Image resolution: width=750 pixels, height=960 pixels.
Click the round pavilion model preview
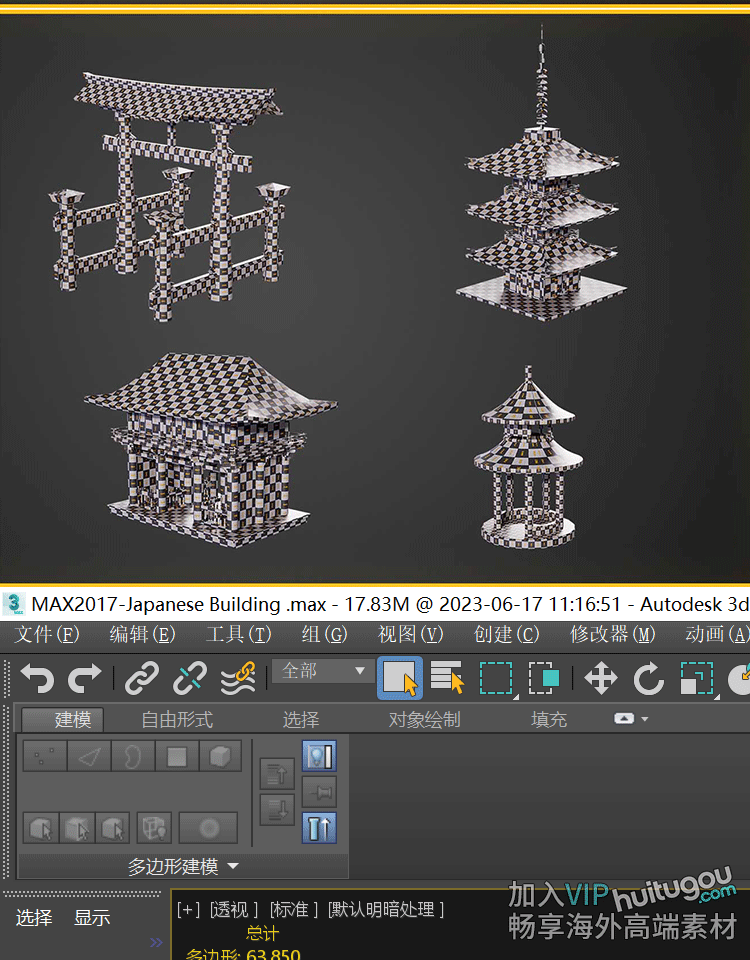click(528, 458)
